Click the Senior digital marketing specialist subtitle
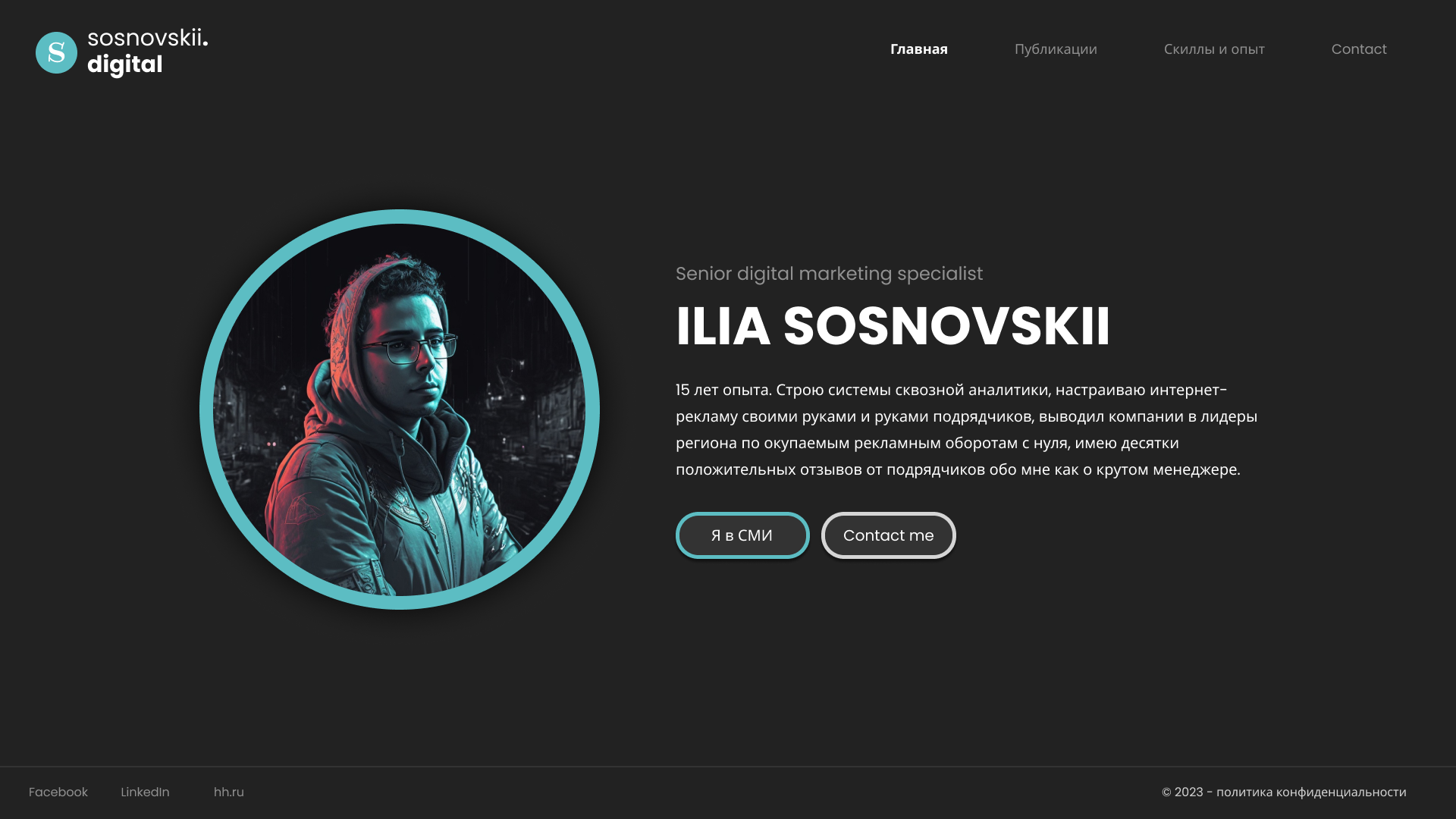Viewport: 1456px width, 819px height. point(829,274)
